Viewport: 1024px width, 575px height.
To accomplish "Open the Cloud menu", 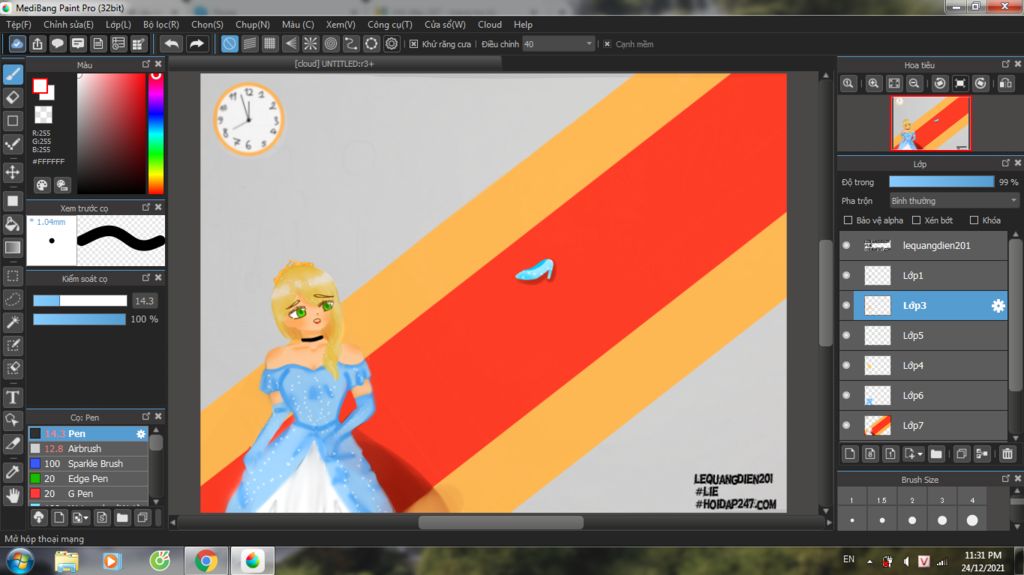I will tap(489, 24).
